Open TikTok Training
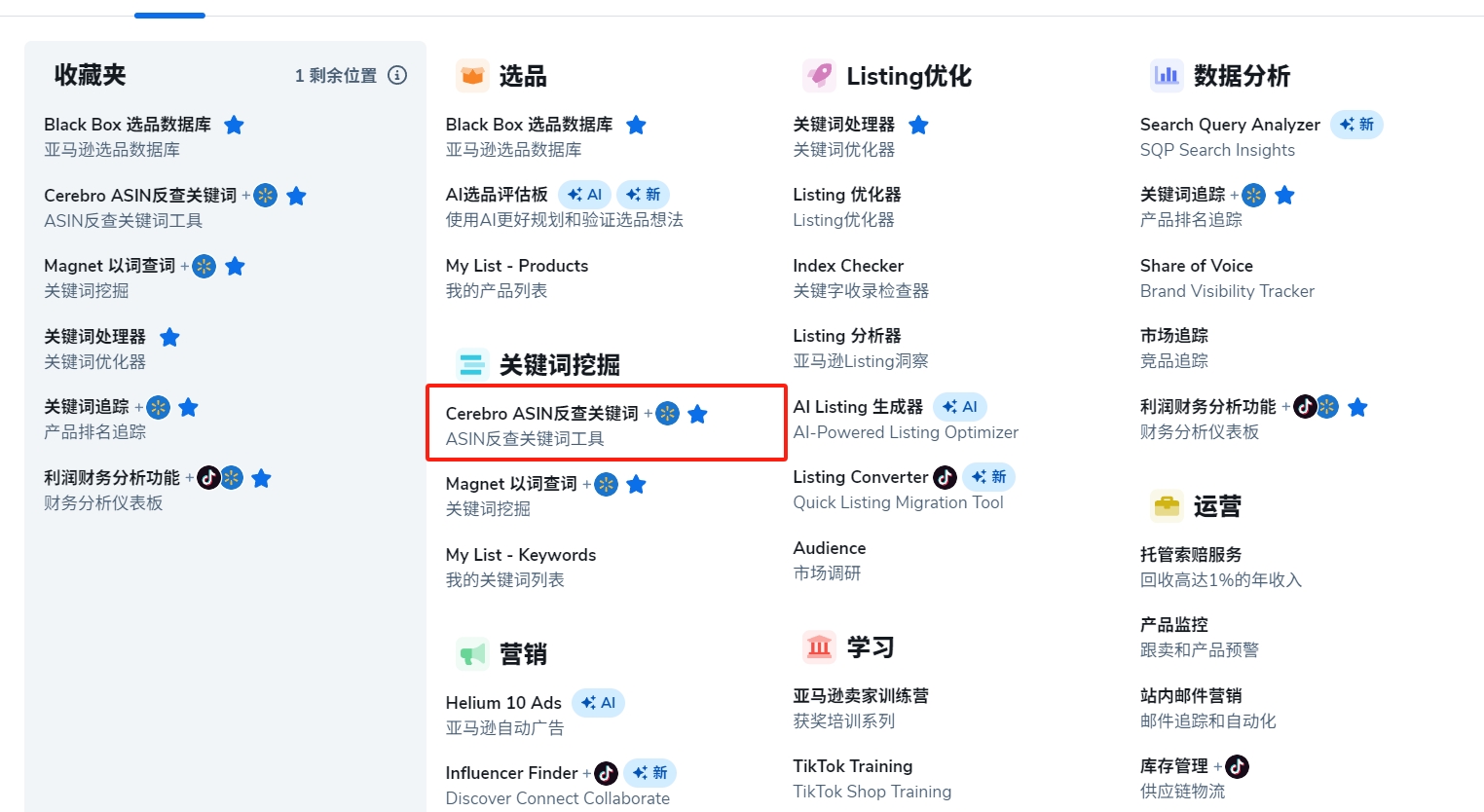This screenshot has height=812, width=1484. [x=853, y=766]
